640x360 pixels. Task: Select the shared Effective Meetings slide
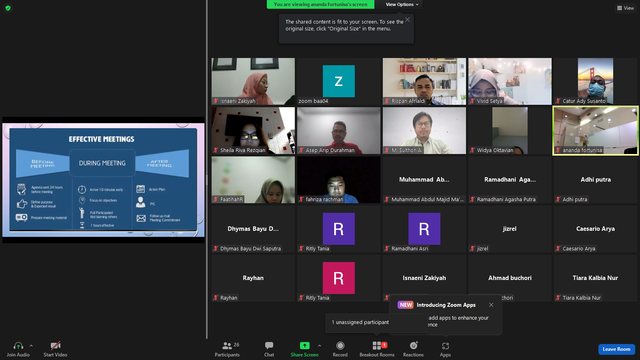[103, 180]
